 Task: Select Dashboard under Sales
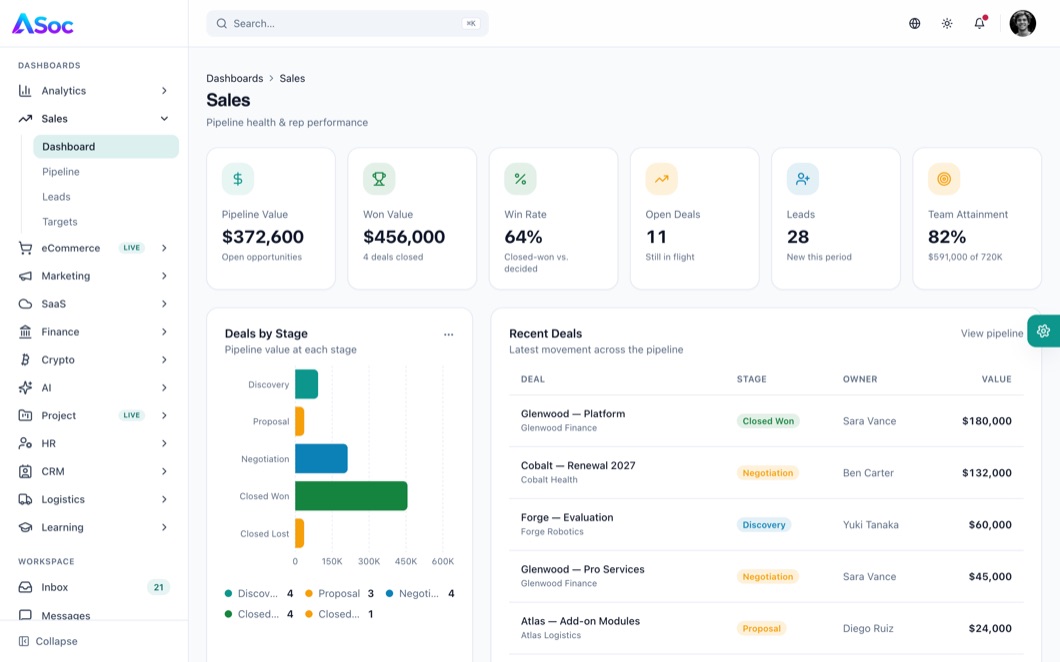click(x=106, y=147)
